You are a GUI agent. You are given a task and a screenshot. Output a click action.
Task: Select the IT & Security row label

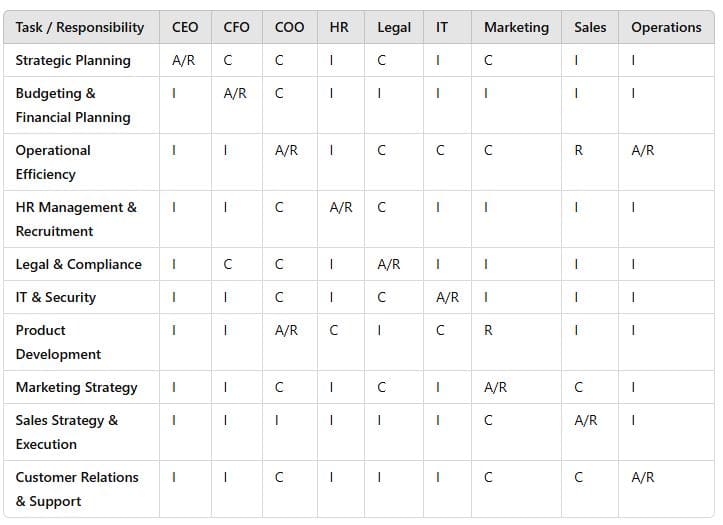[56, 297]
